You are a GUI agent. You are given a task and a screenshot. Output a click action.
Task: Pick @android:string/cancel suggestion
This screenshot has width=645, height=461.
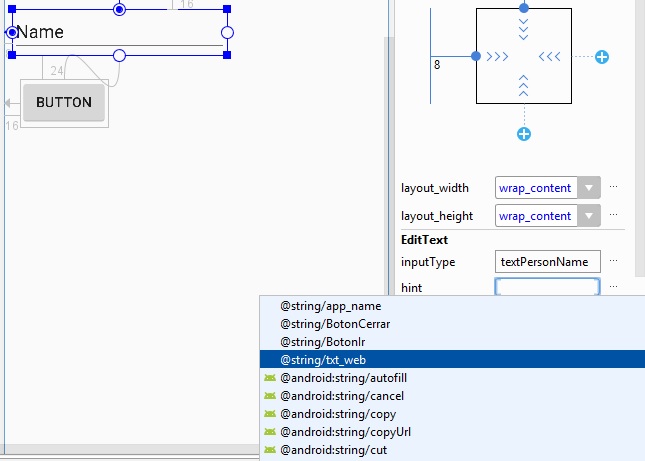[x=342, y=396]
